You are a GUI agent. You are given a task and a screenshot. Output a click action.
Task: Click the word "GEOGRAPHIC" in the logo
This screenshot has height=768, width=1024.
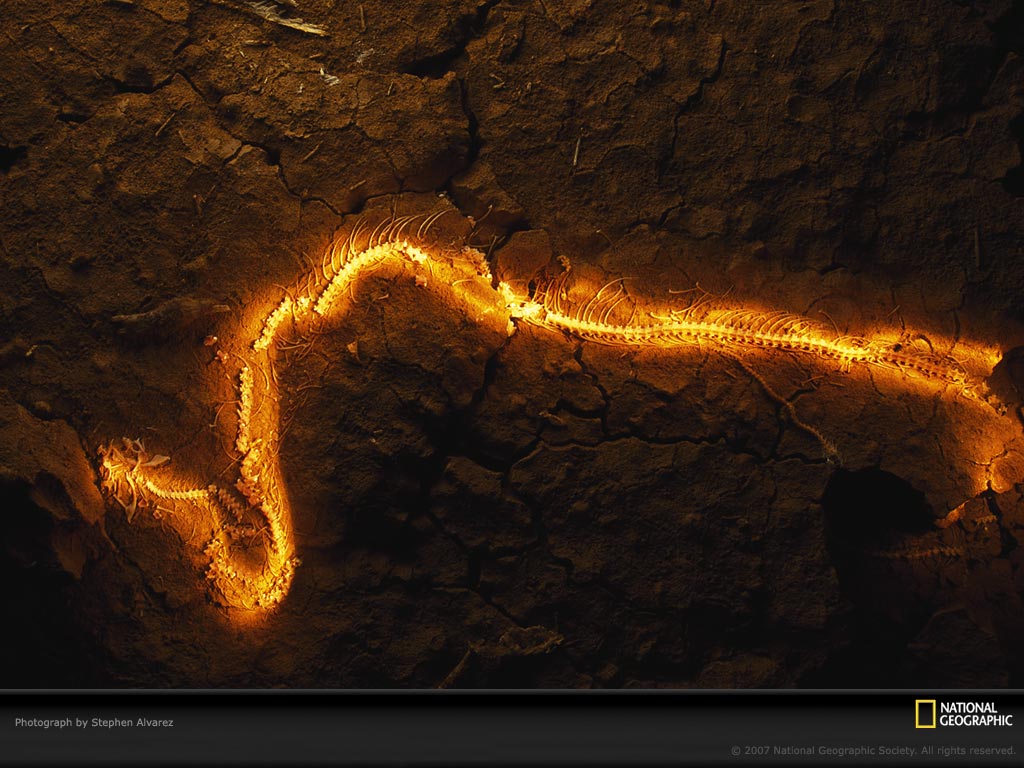pyautogui.click(x=976, y=720)
